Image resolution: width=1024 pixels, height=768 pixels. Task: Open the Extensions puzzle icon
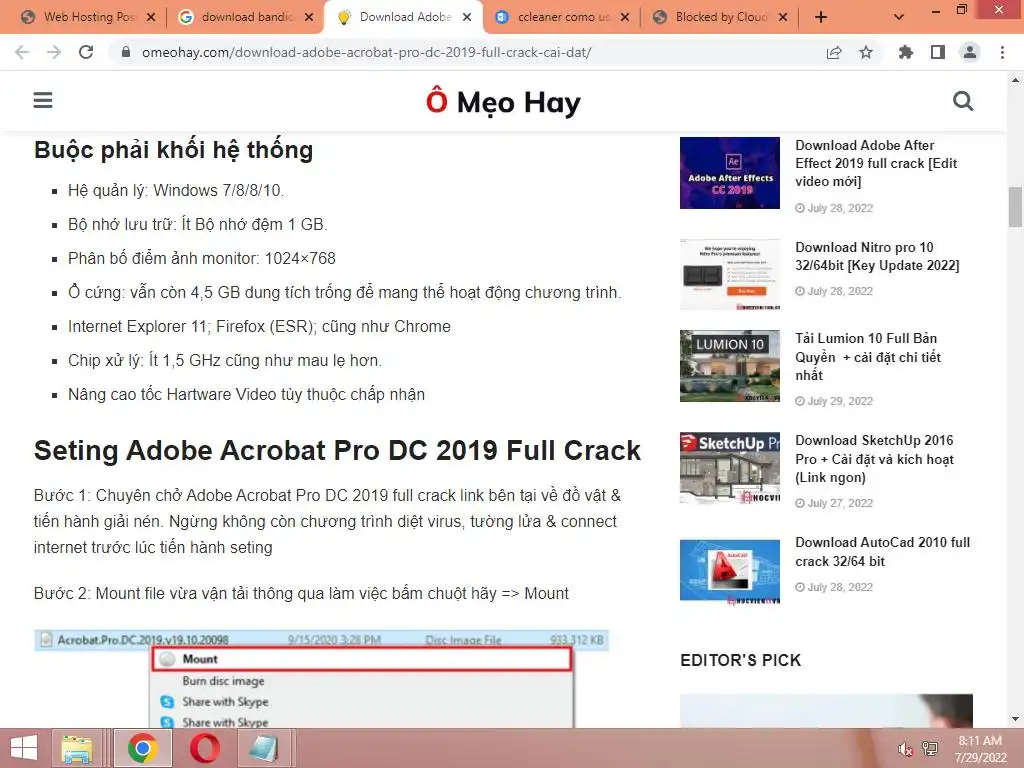point(906,52)
